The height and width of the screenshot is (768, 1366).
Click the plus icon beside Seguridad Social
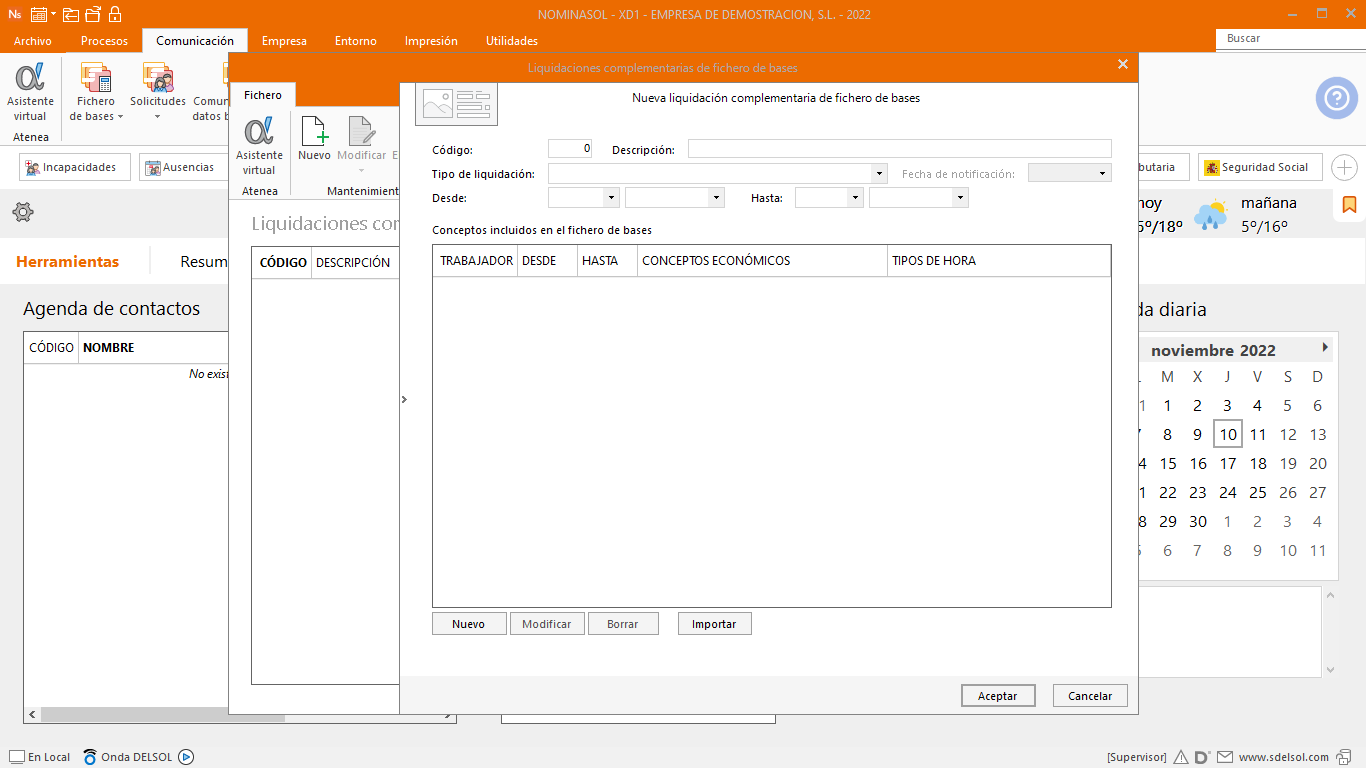click(1344, 167)
